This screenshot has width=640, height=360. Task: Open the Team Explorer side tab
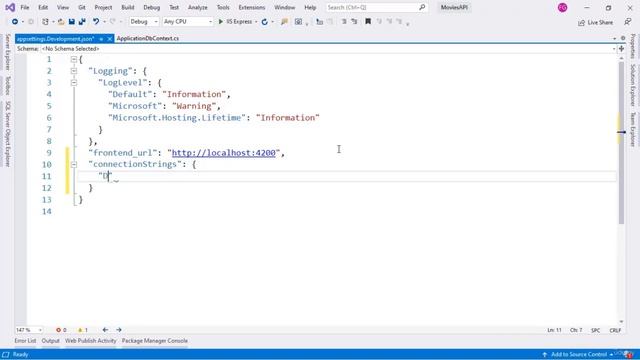(633, 129)
